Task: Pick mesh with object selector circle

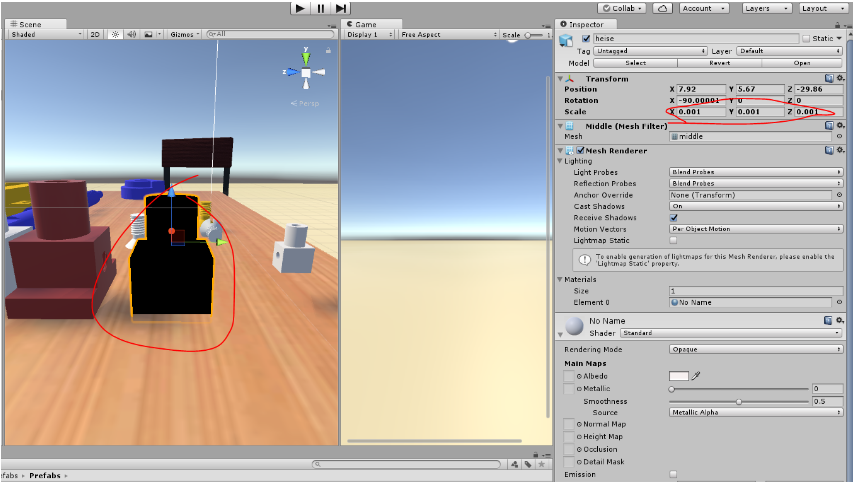Action: [839, 136]
